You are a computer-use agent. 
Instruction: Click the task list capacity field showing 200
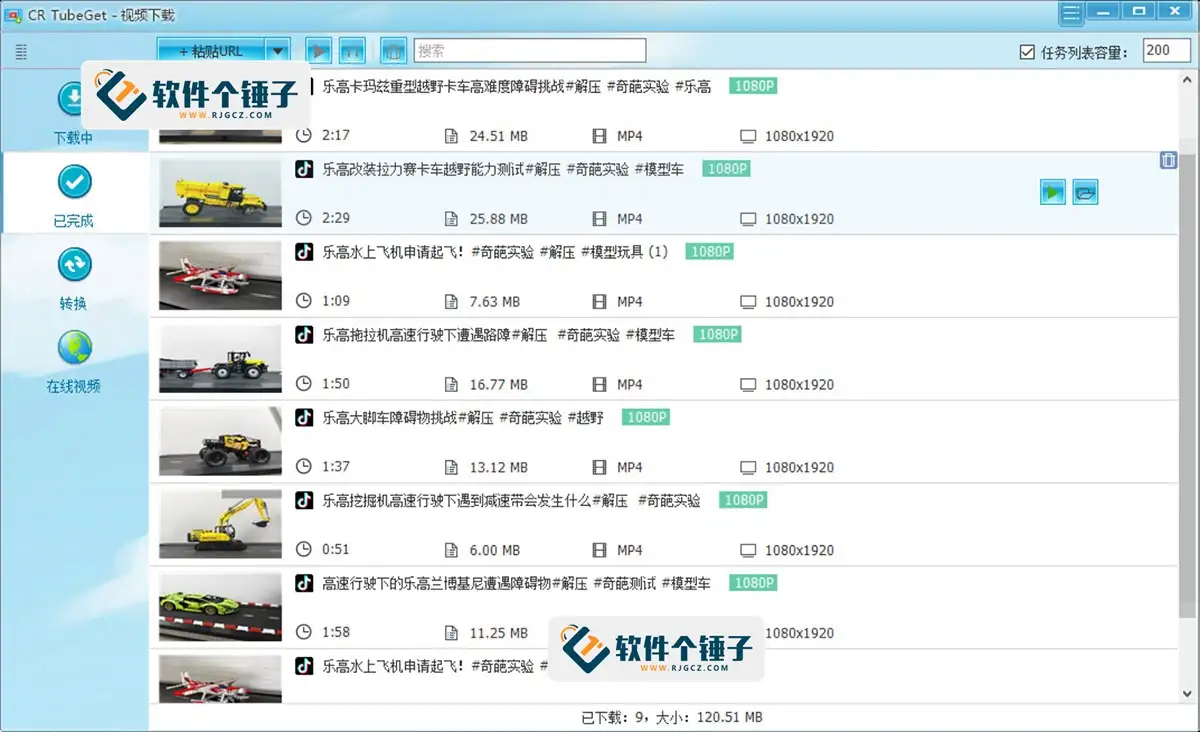point(1167,51)
